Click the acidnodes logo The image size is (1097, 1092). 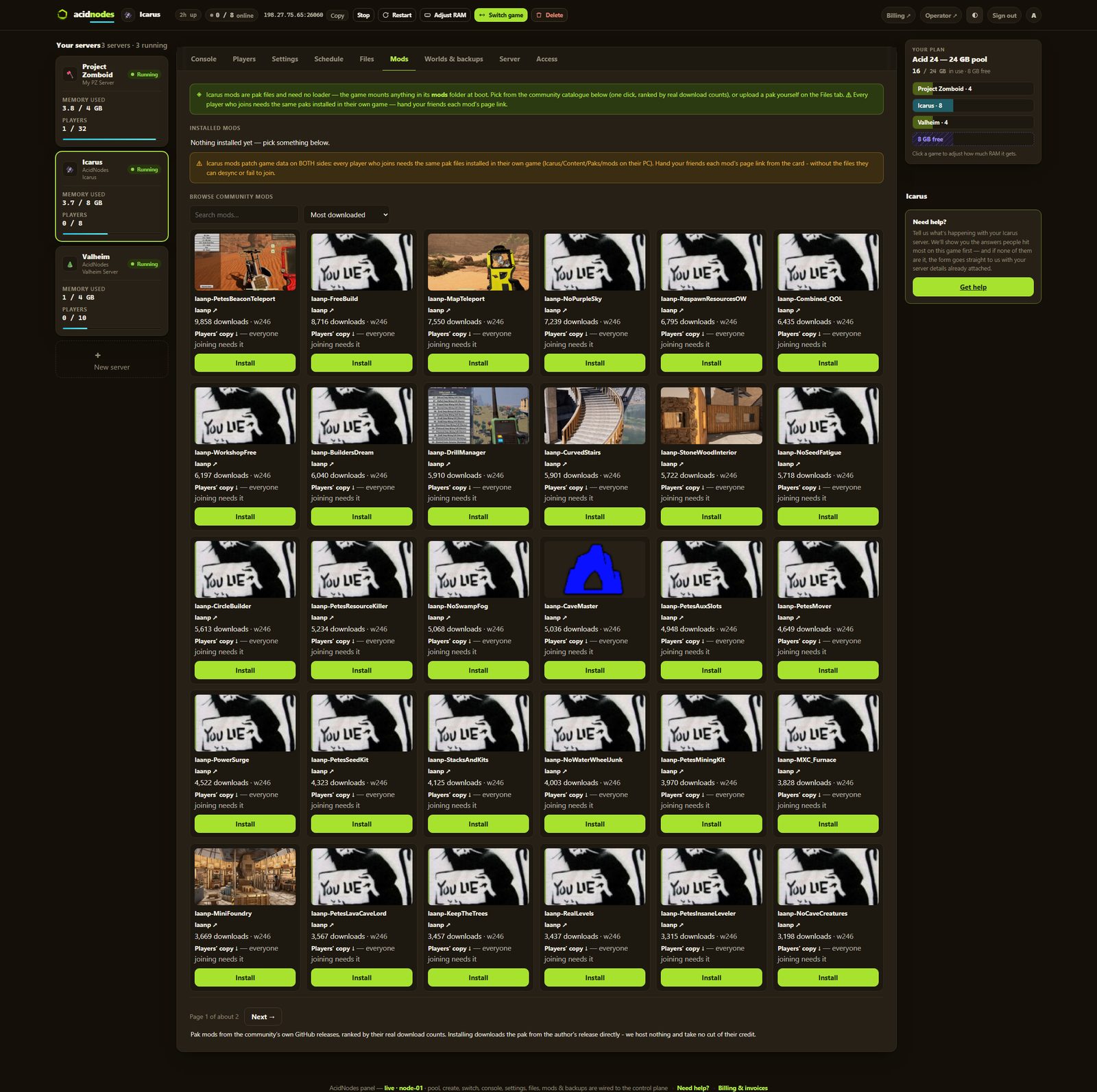click(x=86, y=14)
